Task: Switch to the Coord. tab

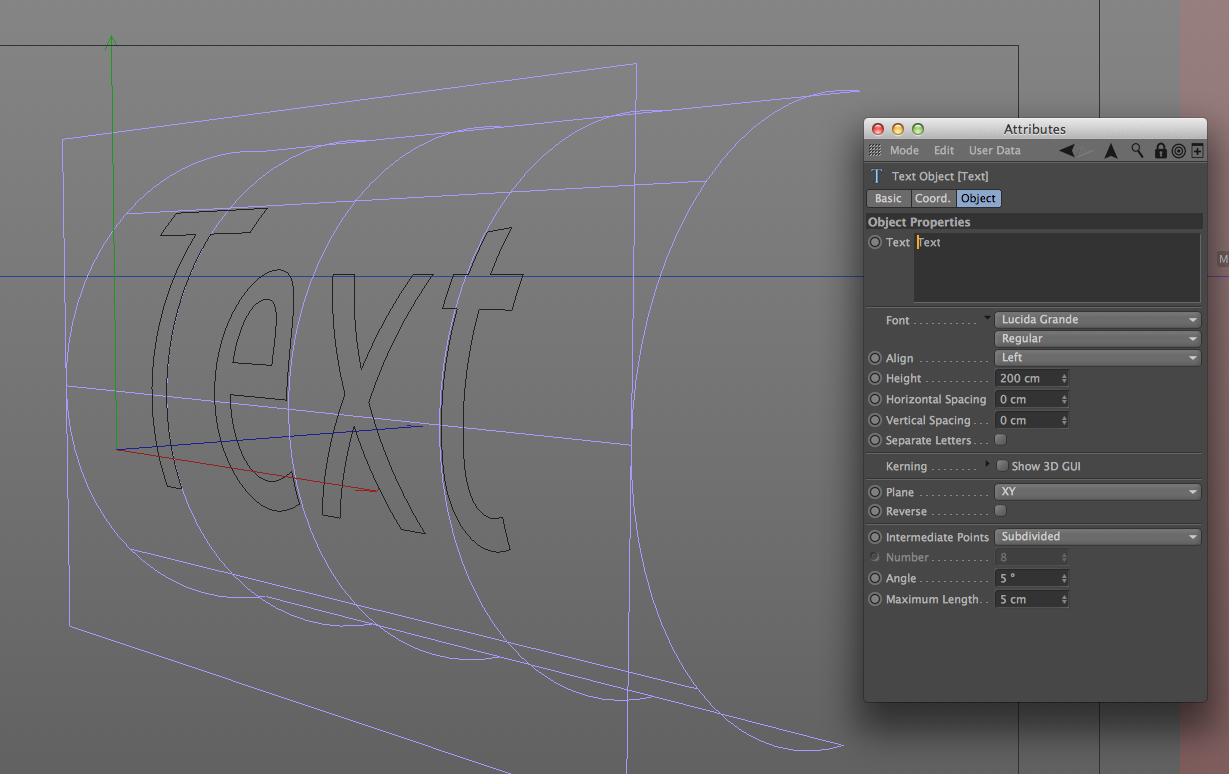Action: coord(932,198)
